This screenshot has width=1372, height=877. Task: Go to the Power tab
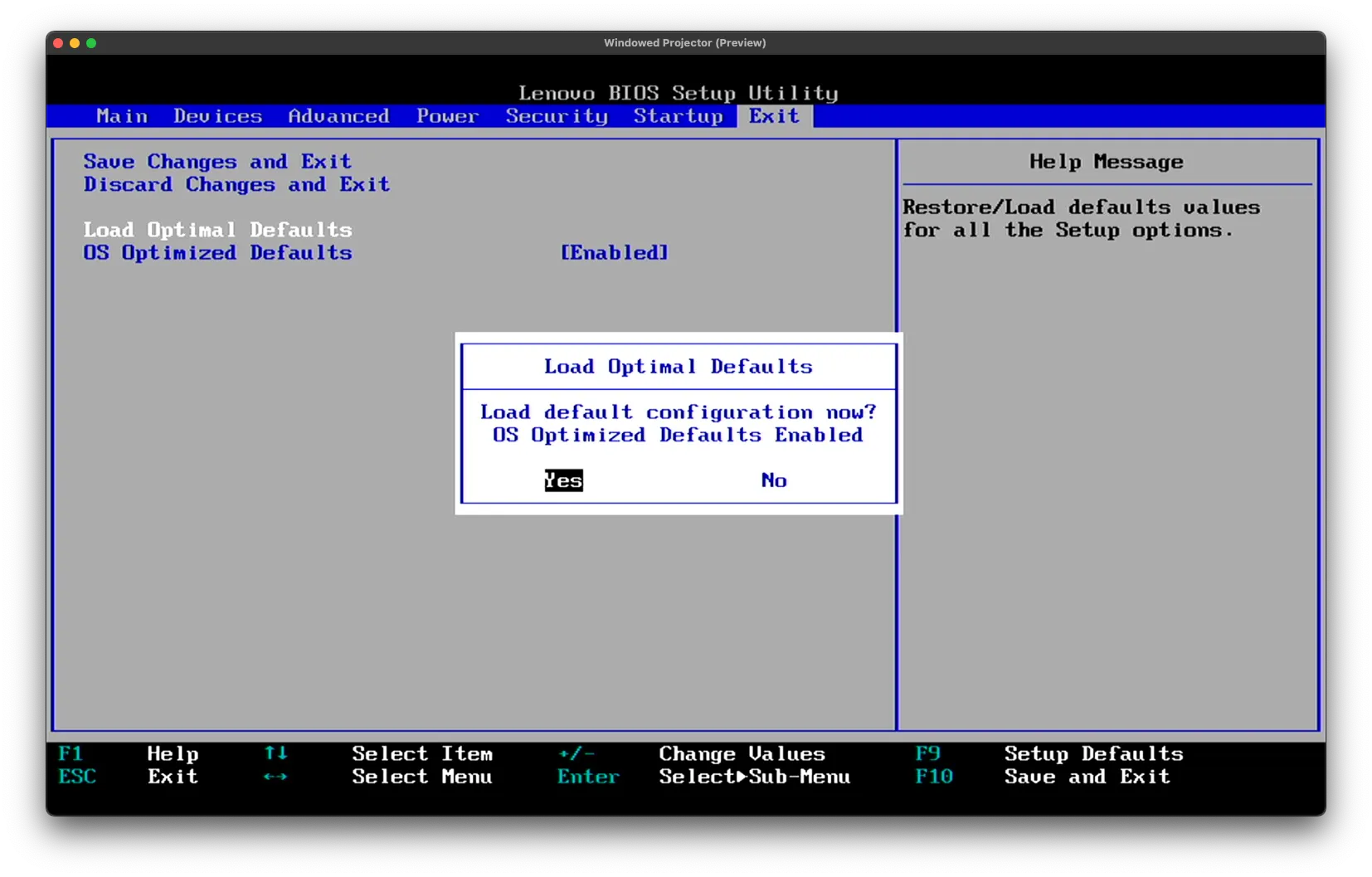[x=447, y=116]
